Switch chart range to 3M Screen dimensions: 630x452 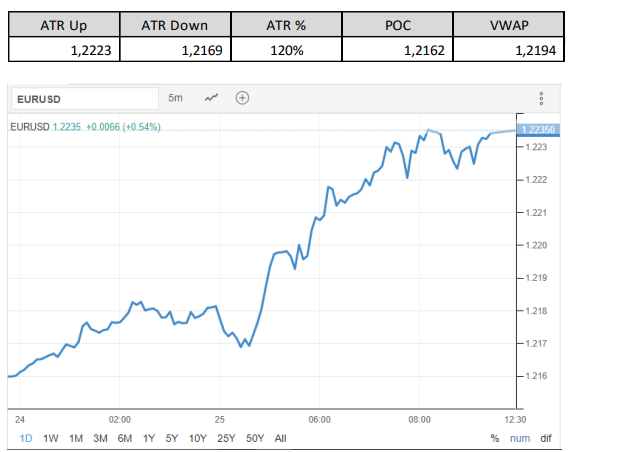(100, 438)
